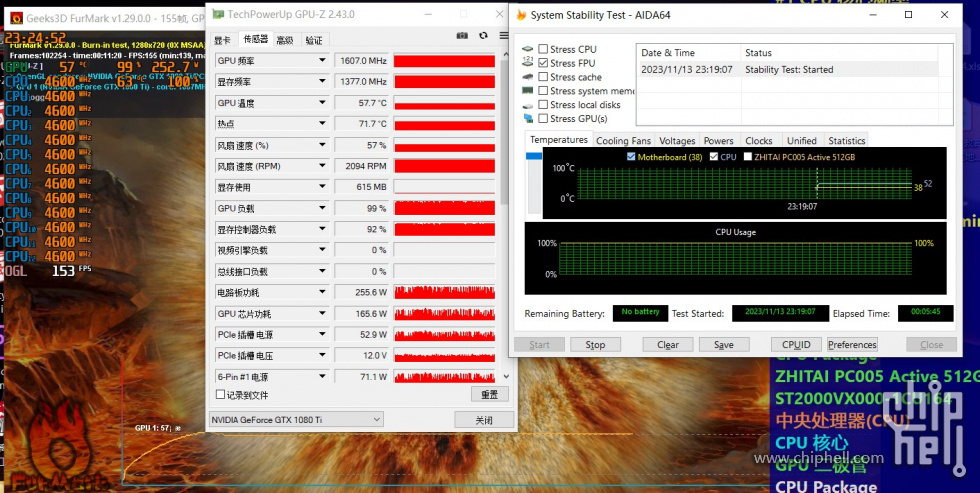Open the GPU 负载 sensor dropdown
Viewport: 980px width, 493px height.
322,208
